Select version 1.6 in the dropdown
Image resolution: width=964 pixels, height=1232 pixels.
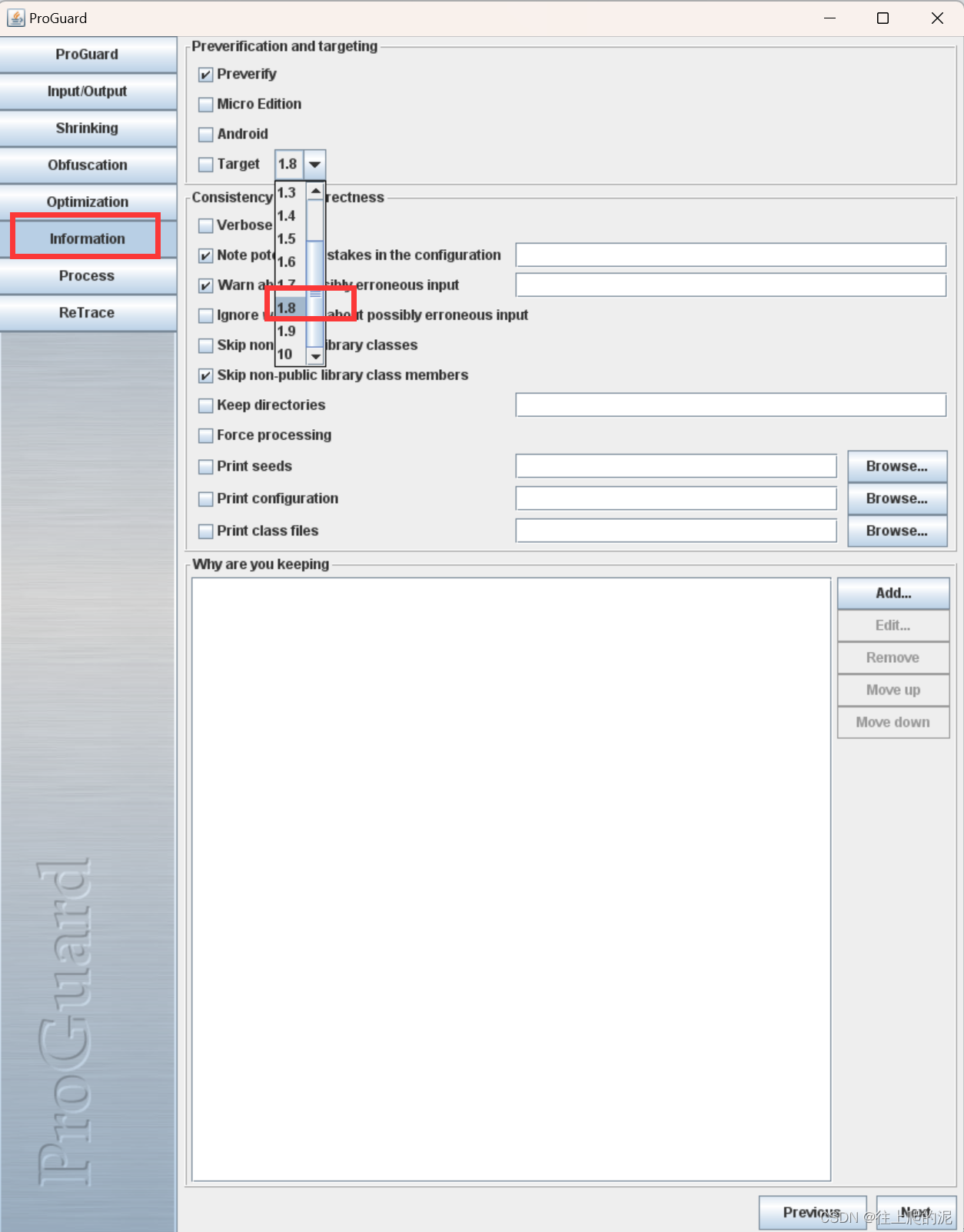click(291, 262)
